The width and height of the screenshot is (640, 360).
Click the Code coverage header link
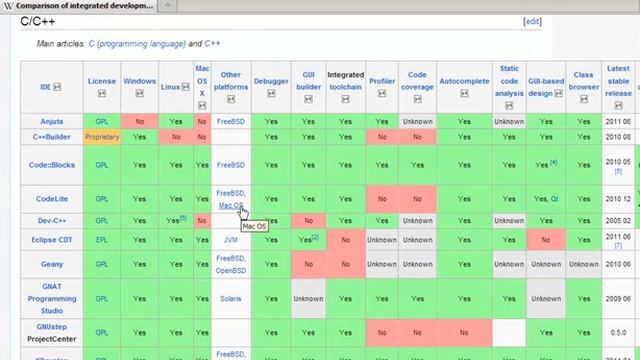(x=417, y=81)
